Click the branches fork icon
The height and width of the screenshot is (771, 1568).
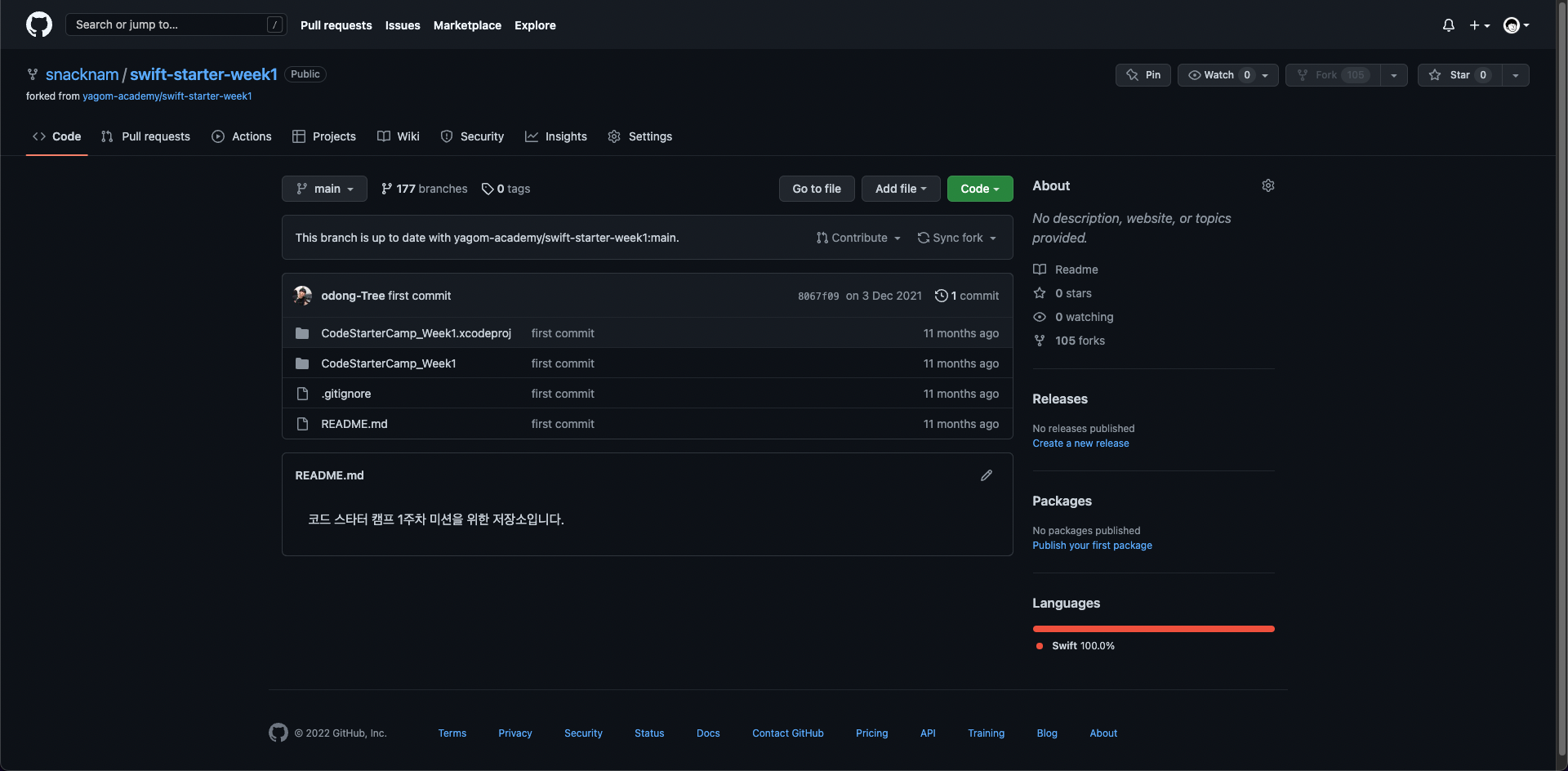386,189
